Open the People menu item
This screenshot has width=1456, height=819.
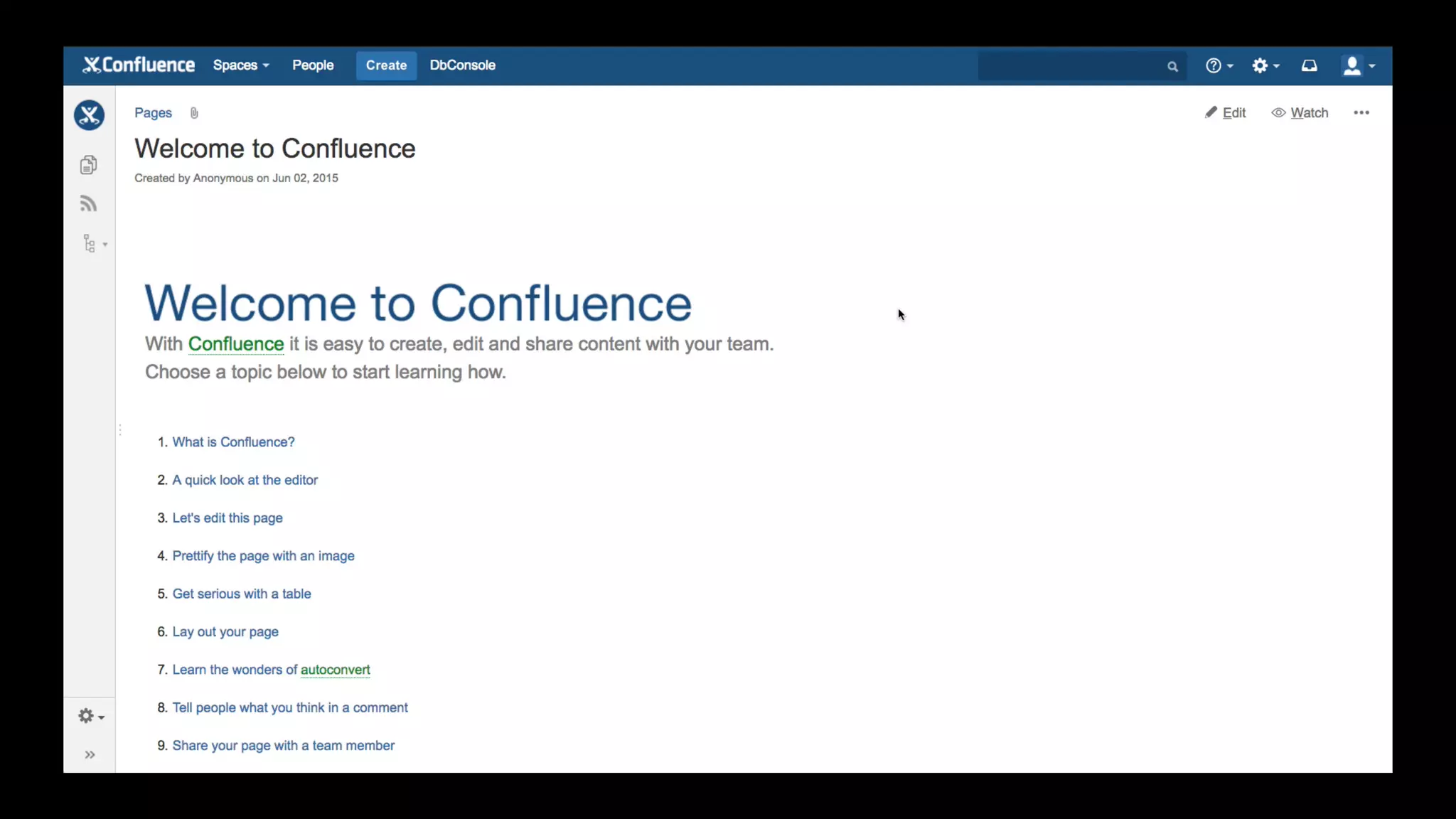point(313,65)
